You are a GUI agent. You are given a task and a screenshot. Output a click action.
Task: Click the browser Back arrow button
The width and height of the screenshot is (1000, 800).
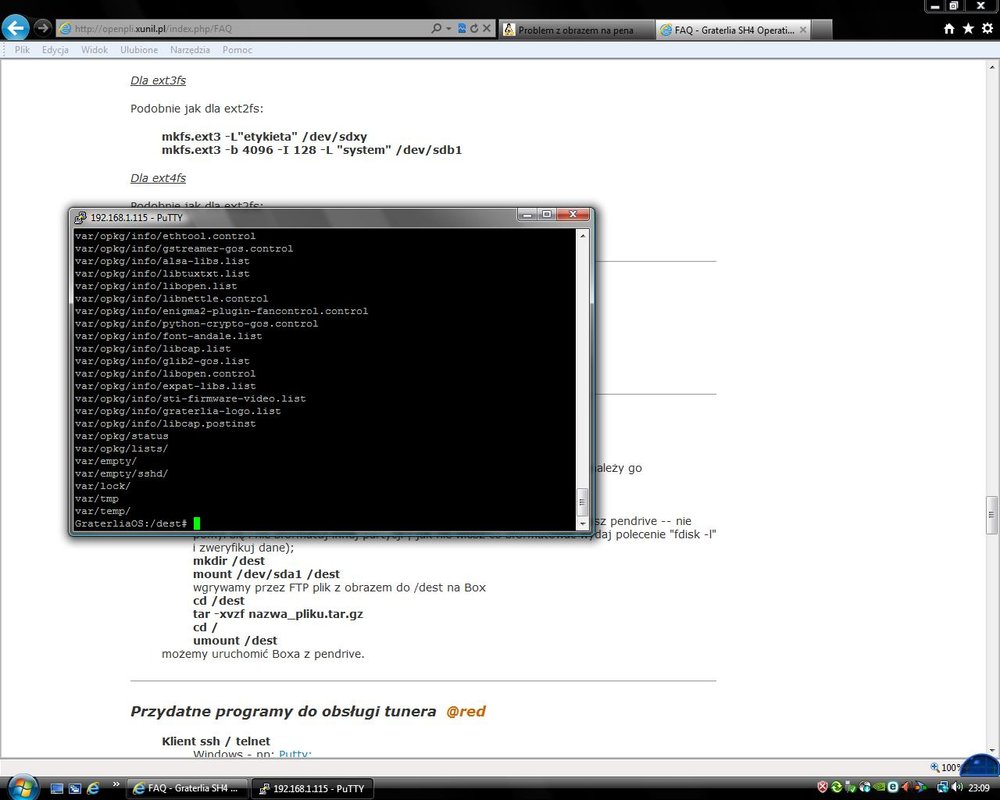tap(16, 28)
